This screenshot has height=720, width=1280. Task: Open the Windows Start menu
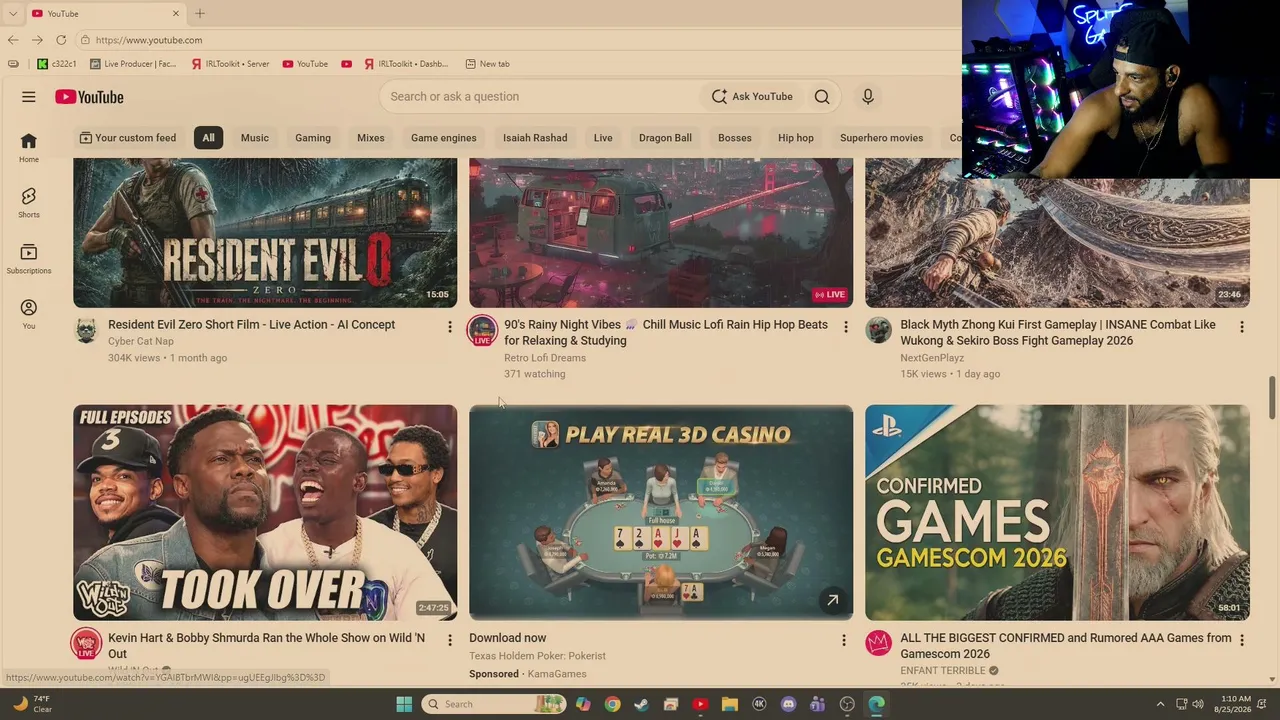[404, 704]
